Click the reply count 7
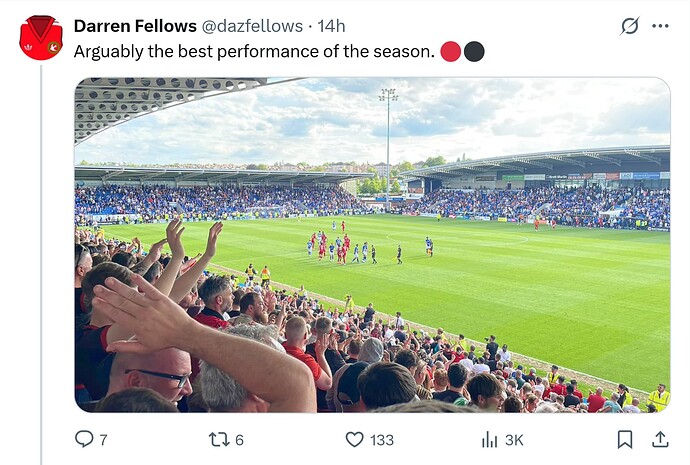The width and height of the screenshot is (690, 465). (103, 439)
